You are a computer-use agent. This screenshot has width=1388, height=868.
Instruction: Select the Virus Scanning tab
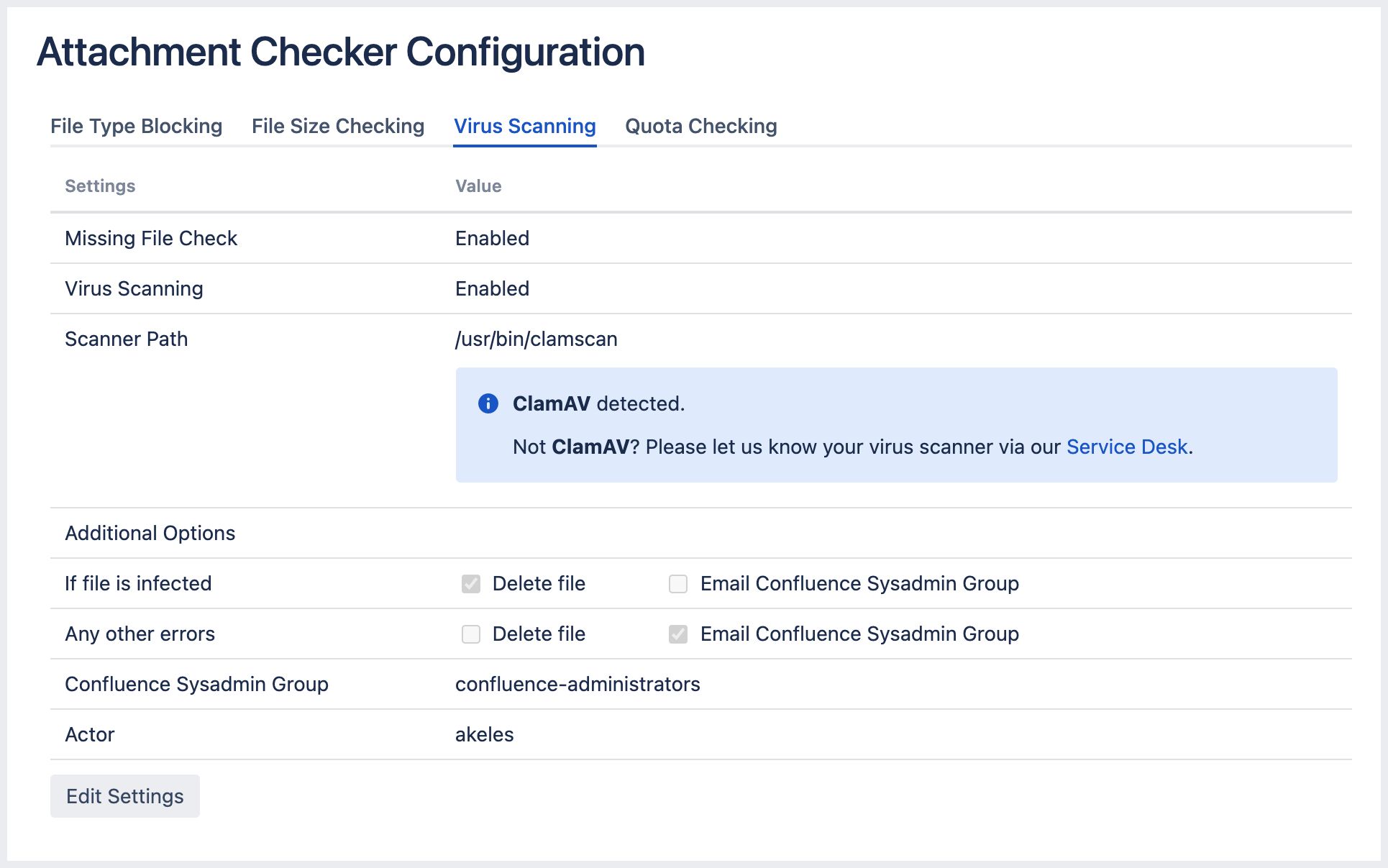524,126
